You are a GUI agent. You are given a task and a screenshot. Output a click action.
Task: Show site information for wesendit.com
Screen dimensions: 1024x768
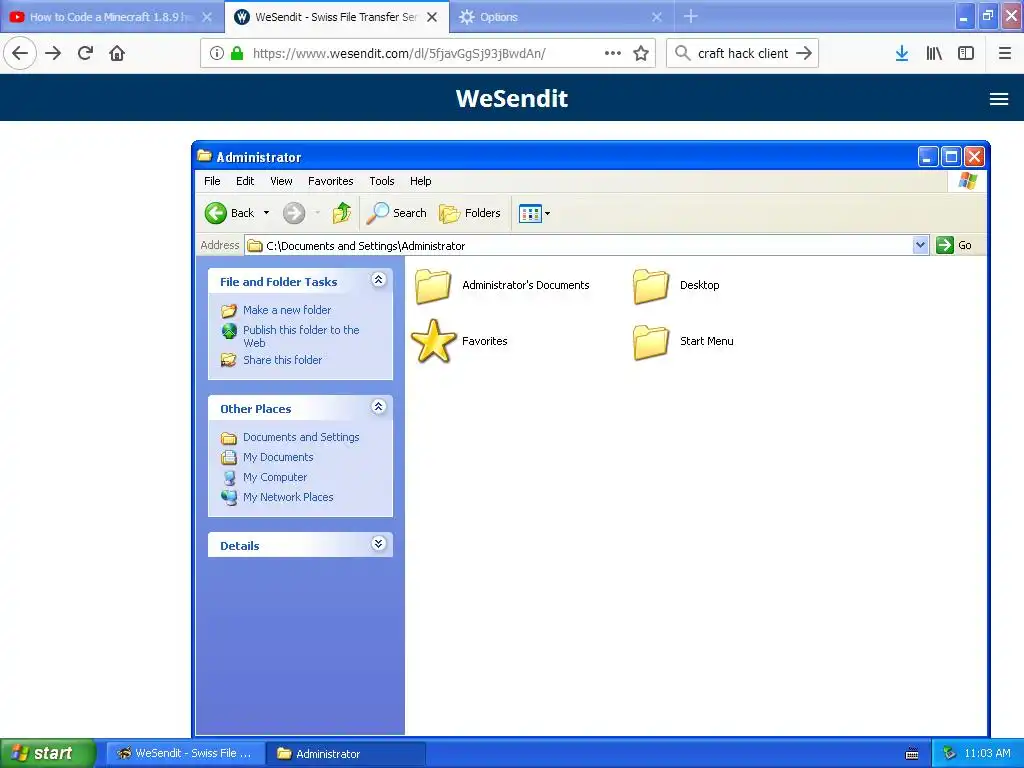[217, 53]
